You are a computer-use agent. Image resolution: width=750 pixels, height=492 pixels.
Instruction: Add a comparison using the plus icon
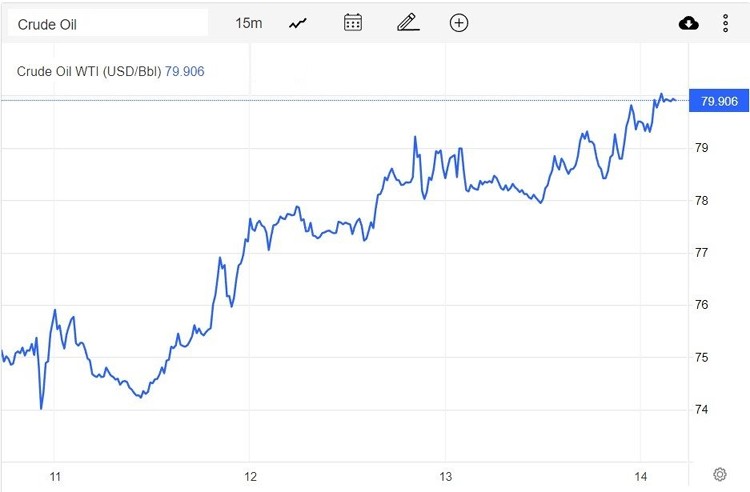459,23
